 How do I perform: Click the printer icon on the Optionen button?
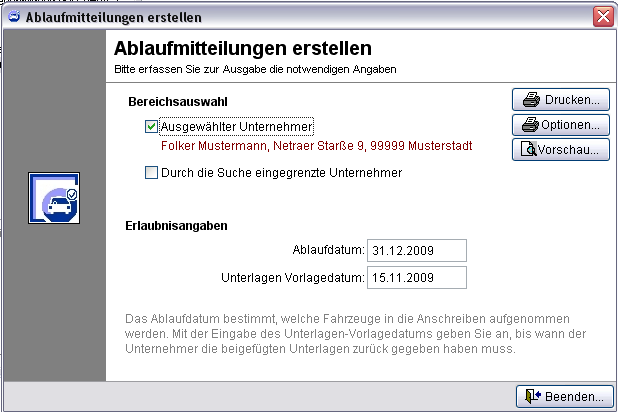click(528, 125)
